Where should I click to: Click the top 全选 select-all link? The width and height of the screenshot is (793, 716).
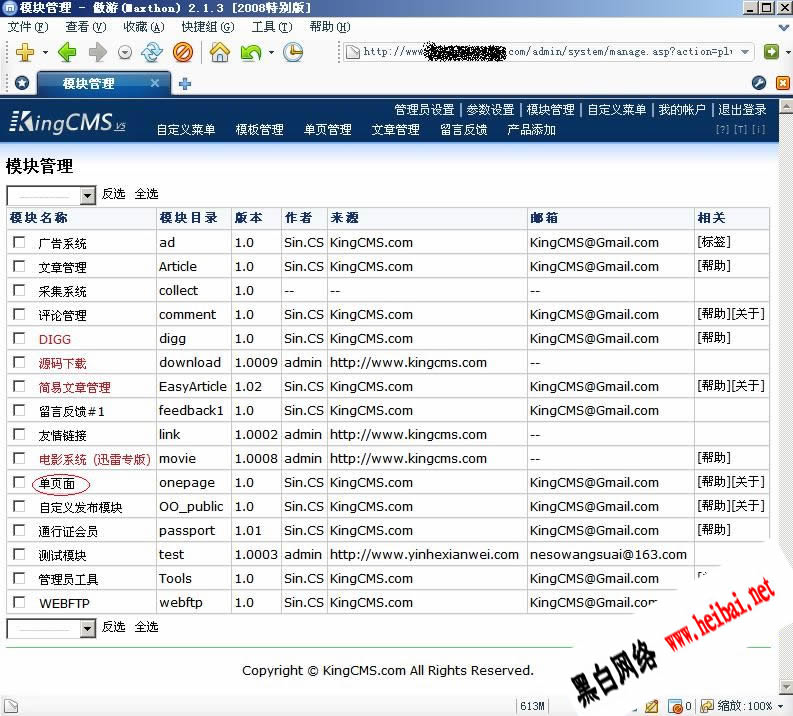point(146,194)
